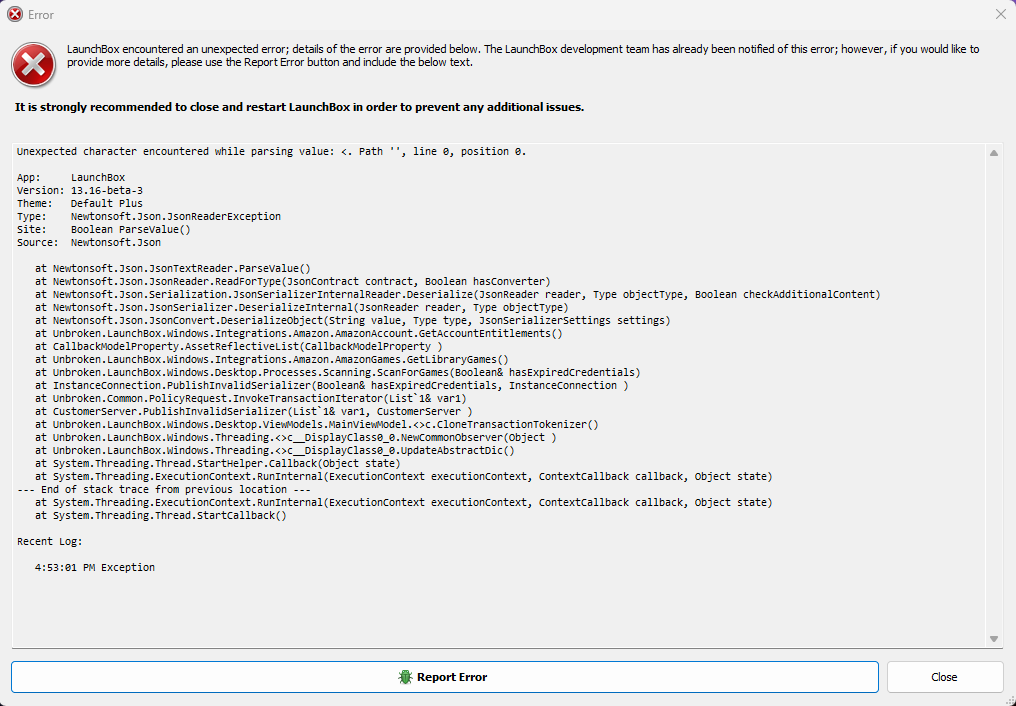Click the CustomerServer.PublishInvalidSerializer stack line

254,411
